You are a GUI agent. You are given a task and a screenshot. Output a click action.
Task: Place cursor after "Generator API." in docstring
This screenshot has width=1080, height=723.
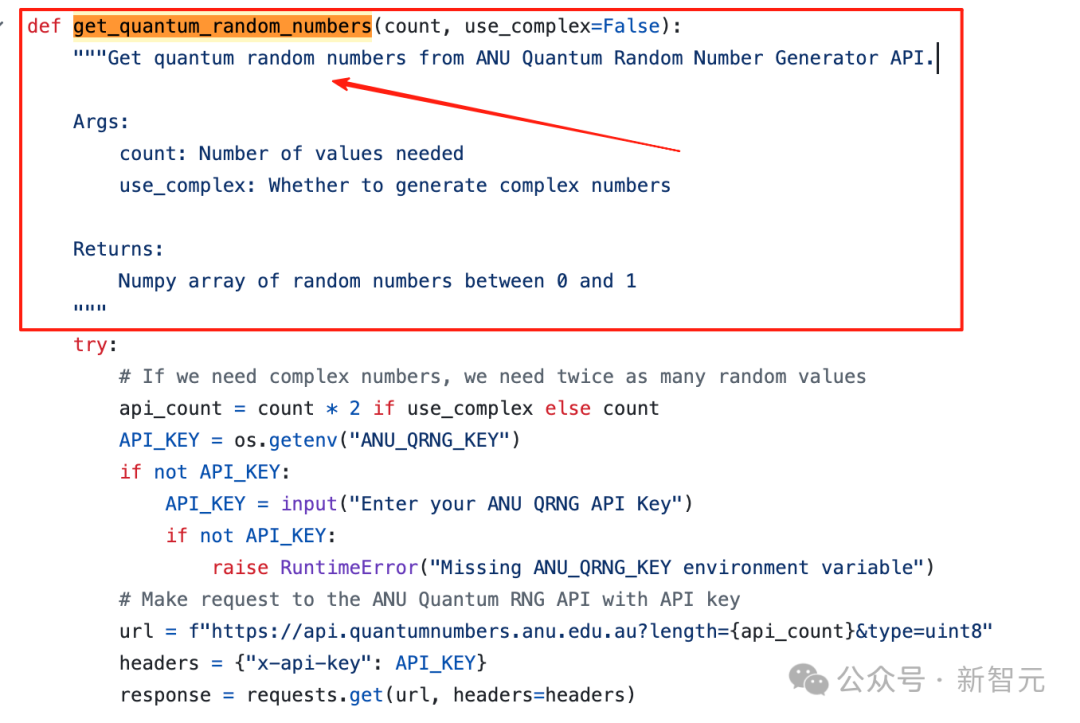(x=936, y=58)
